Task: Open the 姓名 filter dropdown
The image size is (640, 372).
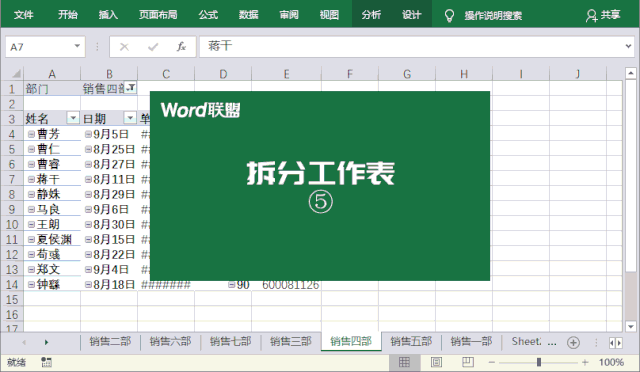Action: [73, 118]
